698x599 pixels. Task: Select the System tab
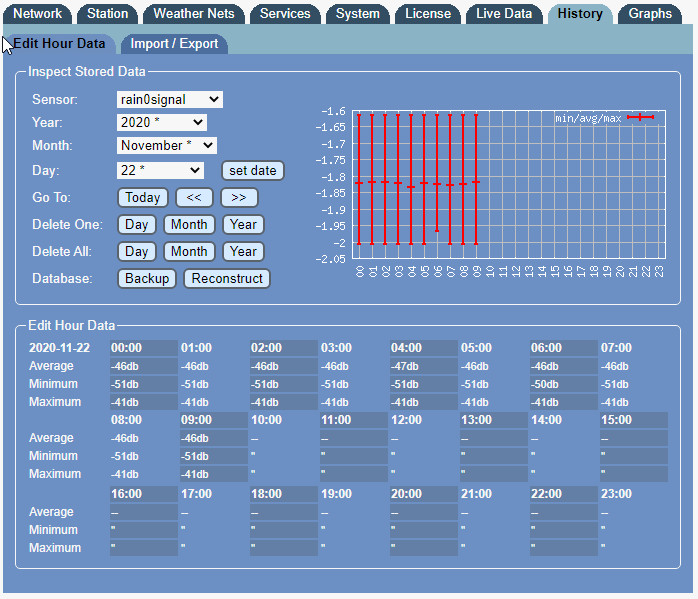(x=357, y=14)
